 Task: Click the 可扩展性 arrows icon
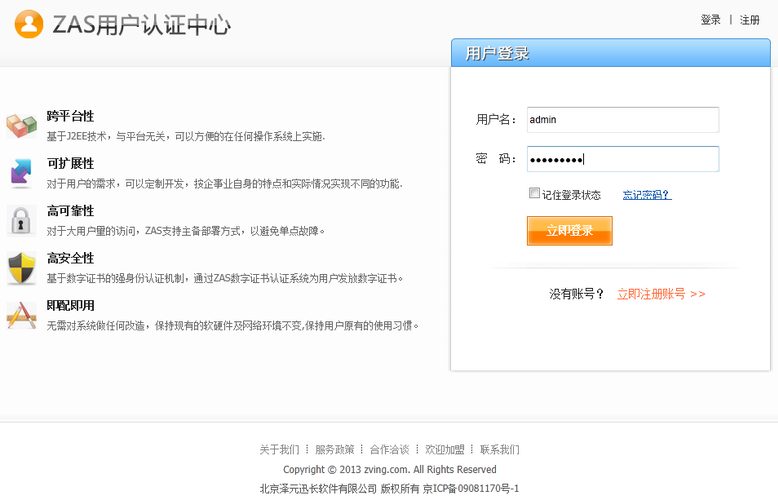point(21,173)
